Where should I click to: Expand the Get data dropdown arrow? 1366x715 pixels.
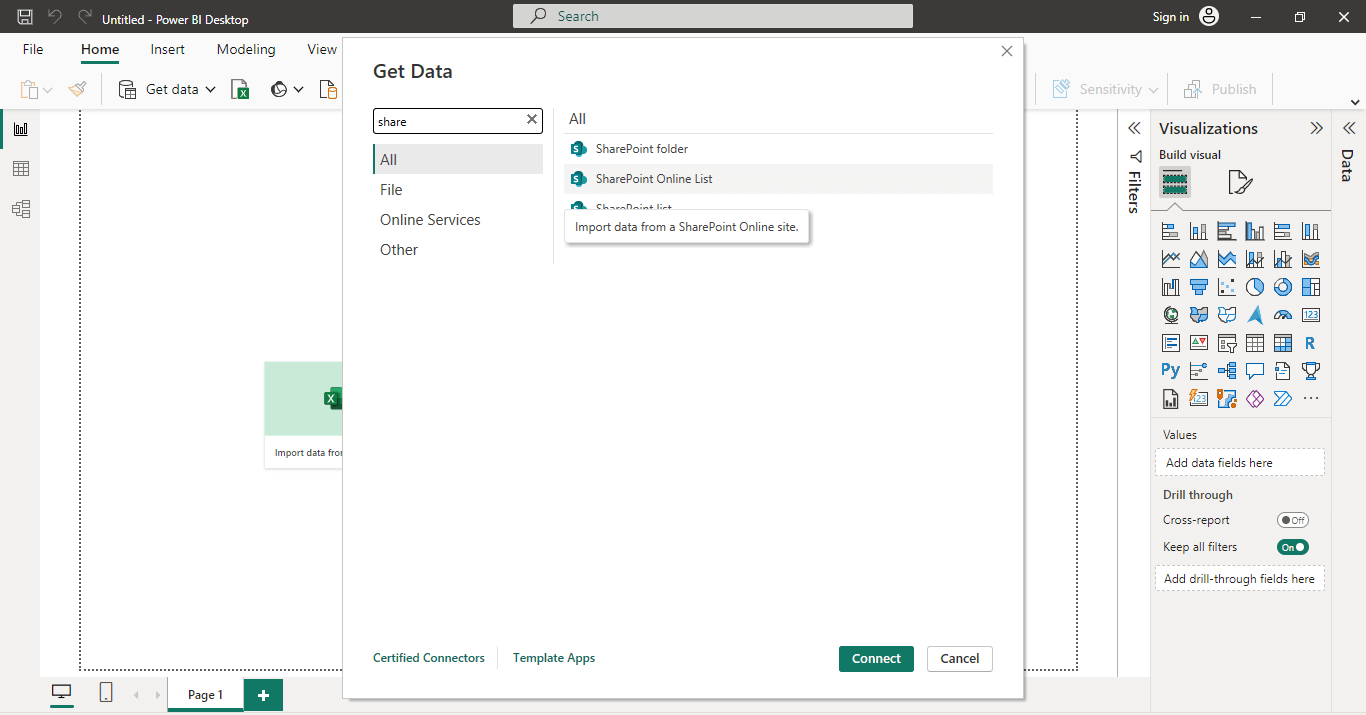coord(211,90)
